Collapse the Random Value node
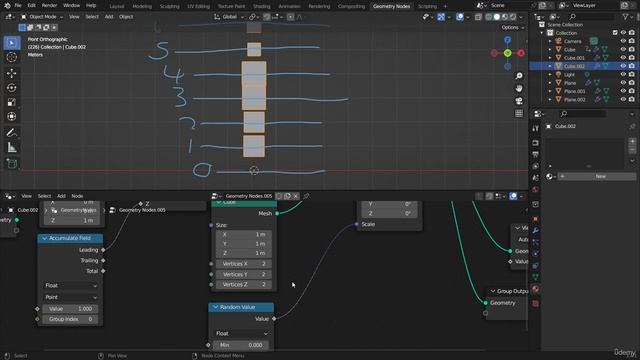Screen dimensions: 640x360 point(216,307)
